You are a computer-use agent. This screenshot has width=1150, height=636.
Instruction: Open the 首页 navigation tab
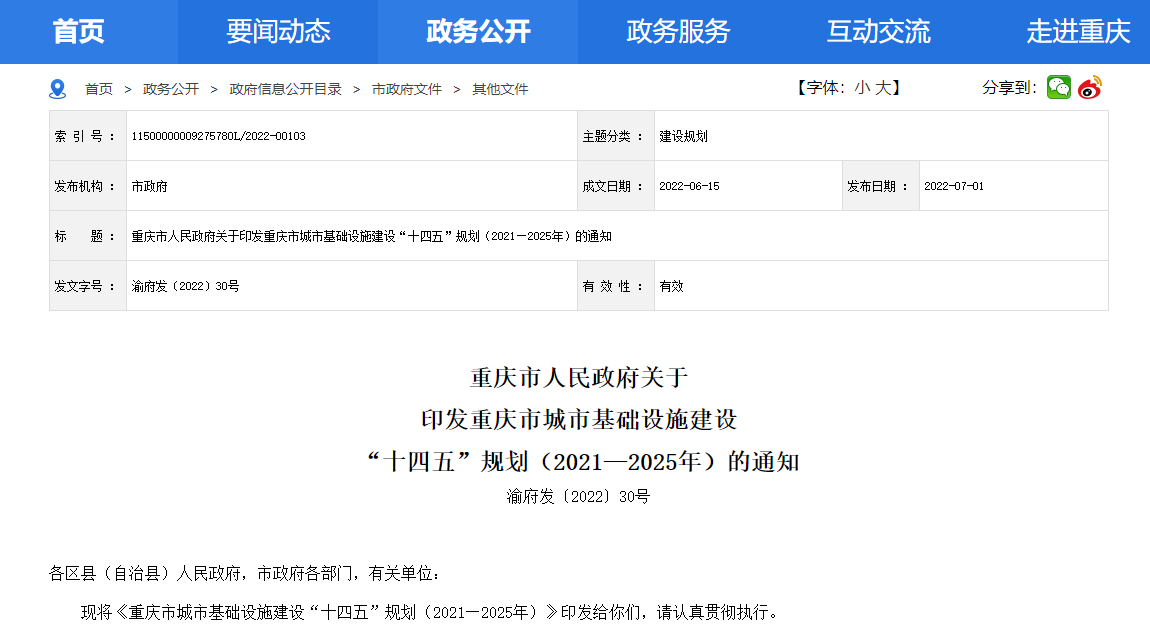pos(79,32)
